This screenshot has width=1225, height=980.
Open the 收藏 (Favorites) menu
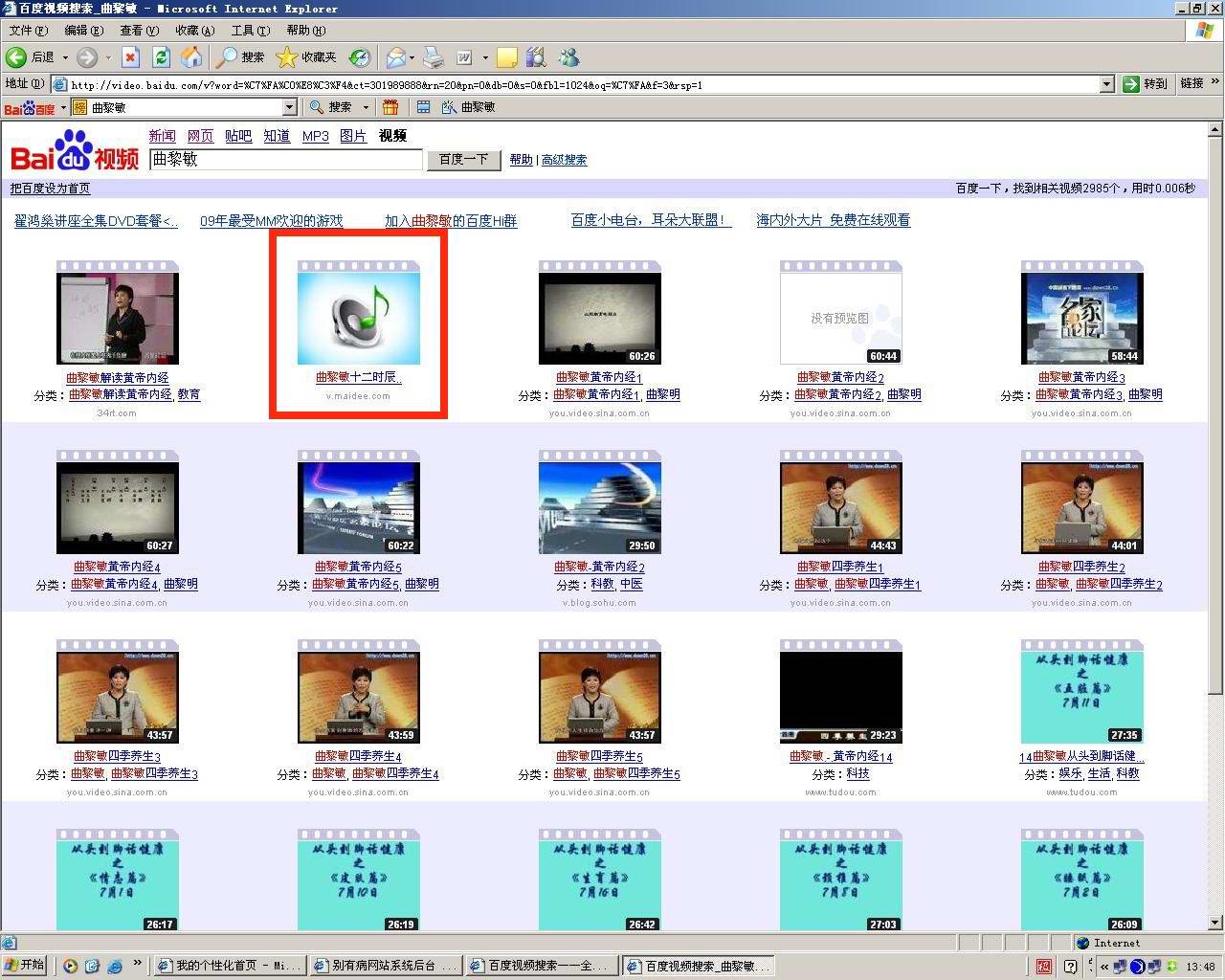[x=194, y=31]
